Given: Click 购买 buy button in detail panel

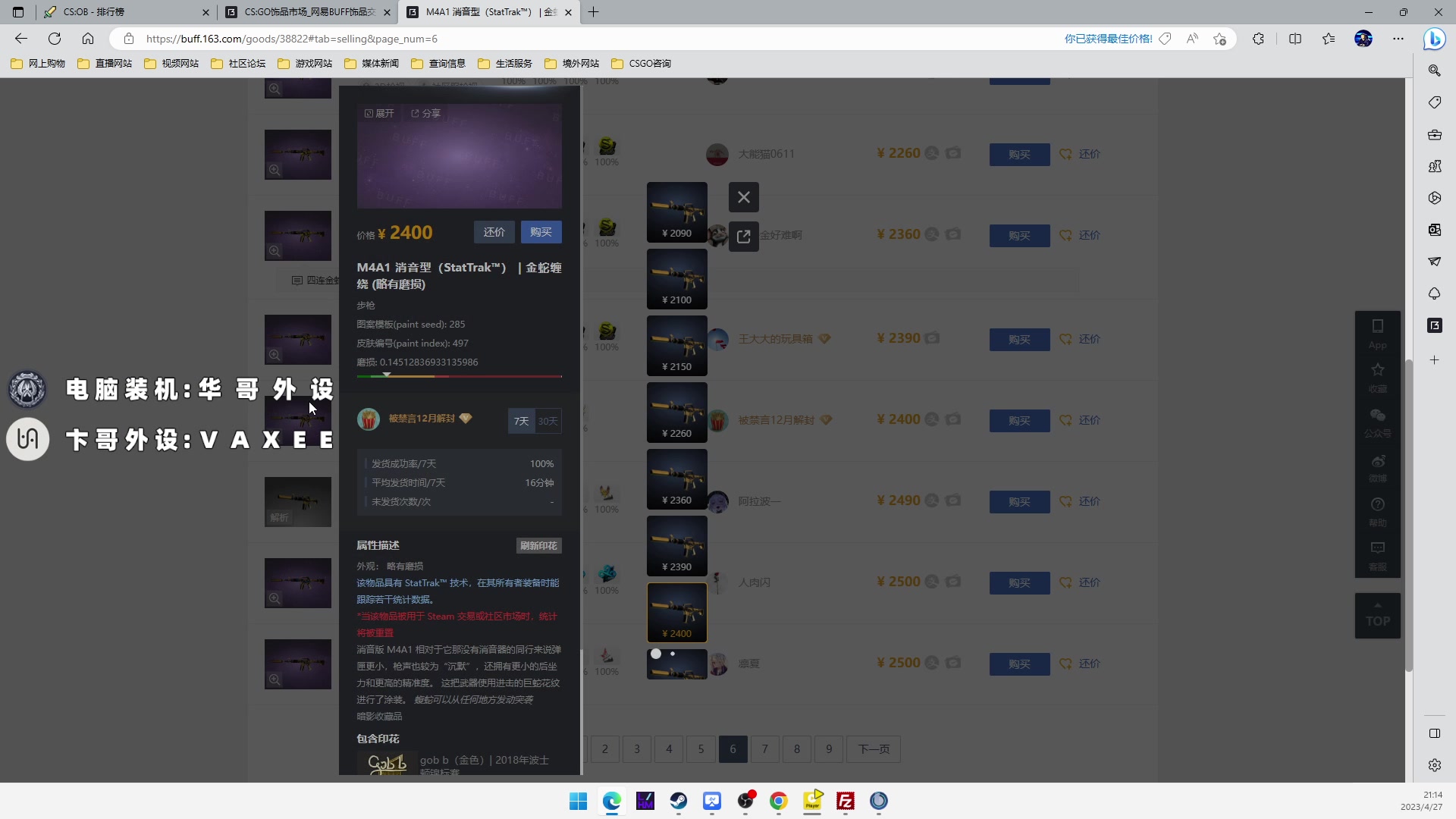Looking at the screenshot, I should point(541,232).
